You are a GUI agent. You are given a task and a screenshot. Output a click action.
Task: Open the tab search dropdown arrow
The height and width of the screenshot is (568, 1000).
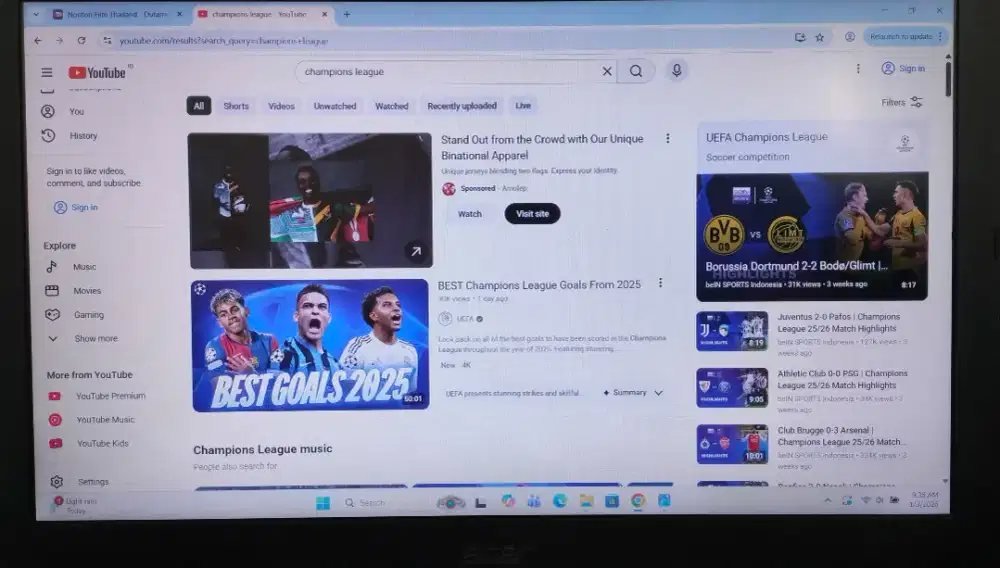point(36,14)
